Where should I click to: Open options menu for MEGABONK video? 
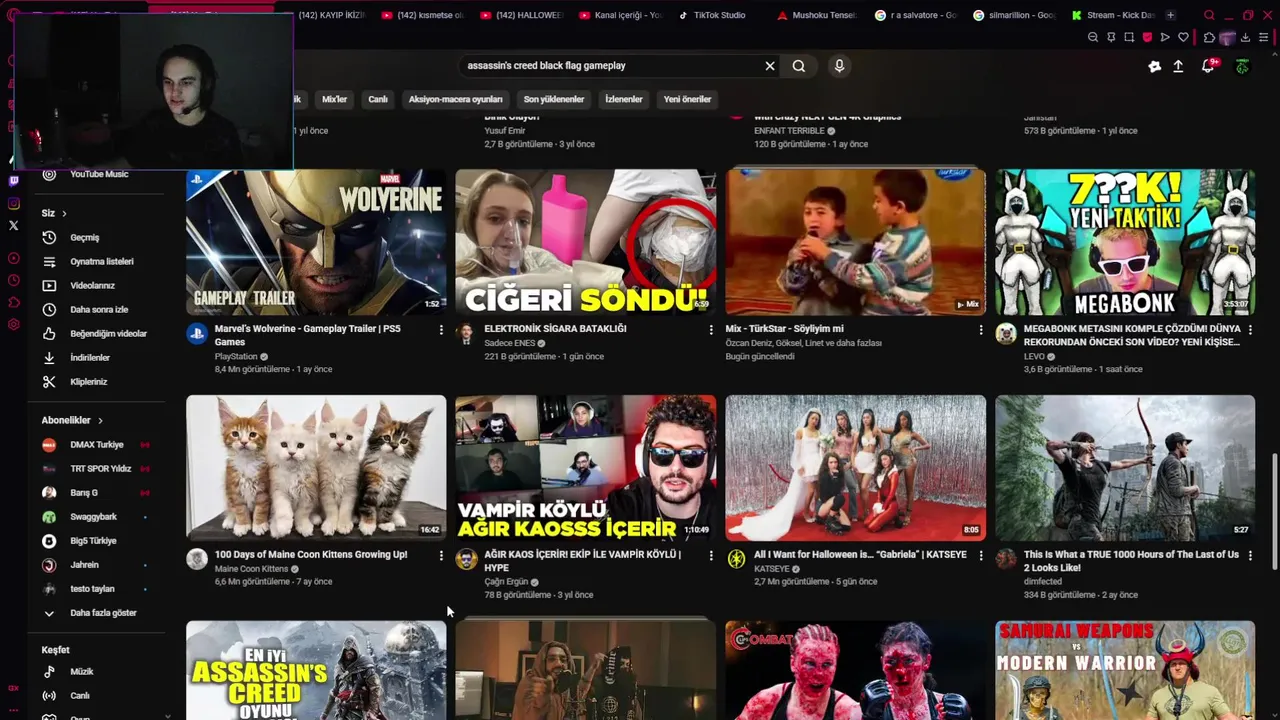(1250, 330)
